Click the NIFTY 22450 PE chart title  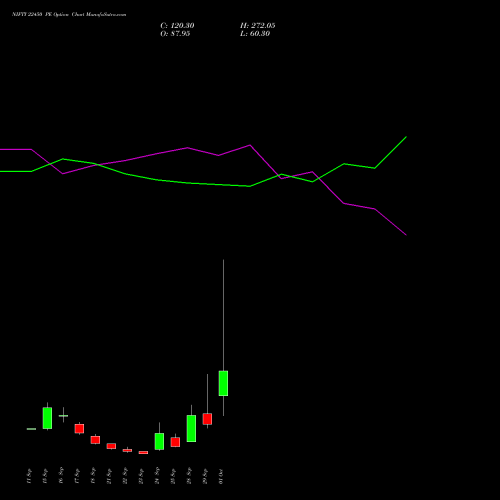(x=69, y=15)
